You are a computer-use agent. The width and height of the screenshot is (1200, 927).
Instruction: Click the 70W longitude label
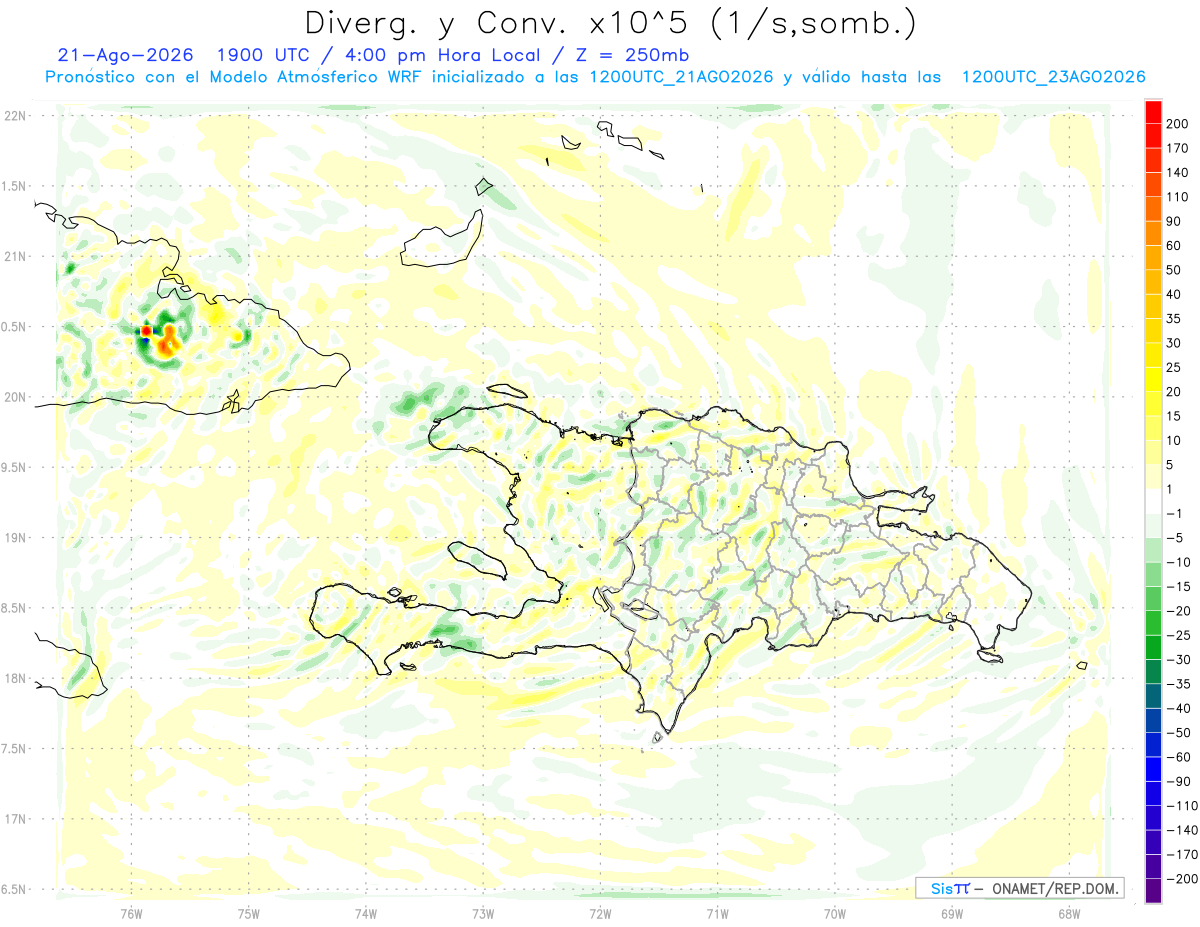coord(835,913)
